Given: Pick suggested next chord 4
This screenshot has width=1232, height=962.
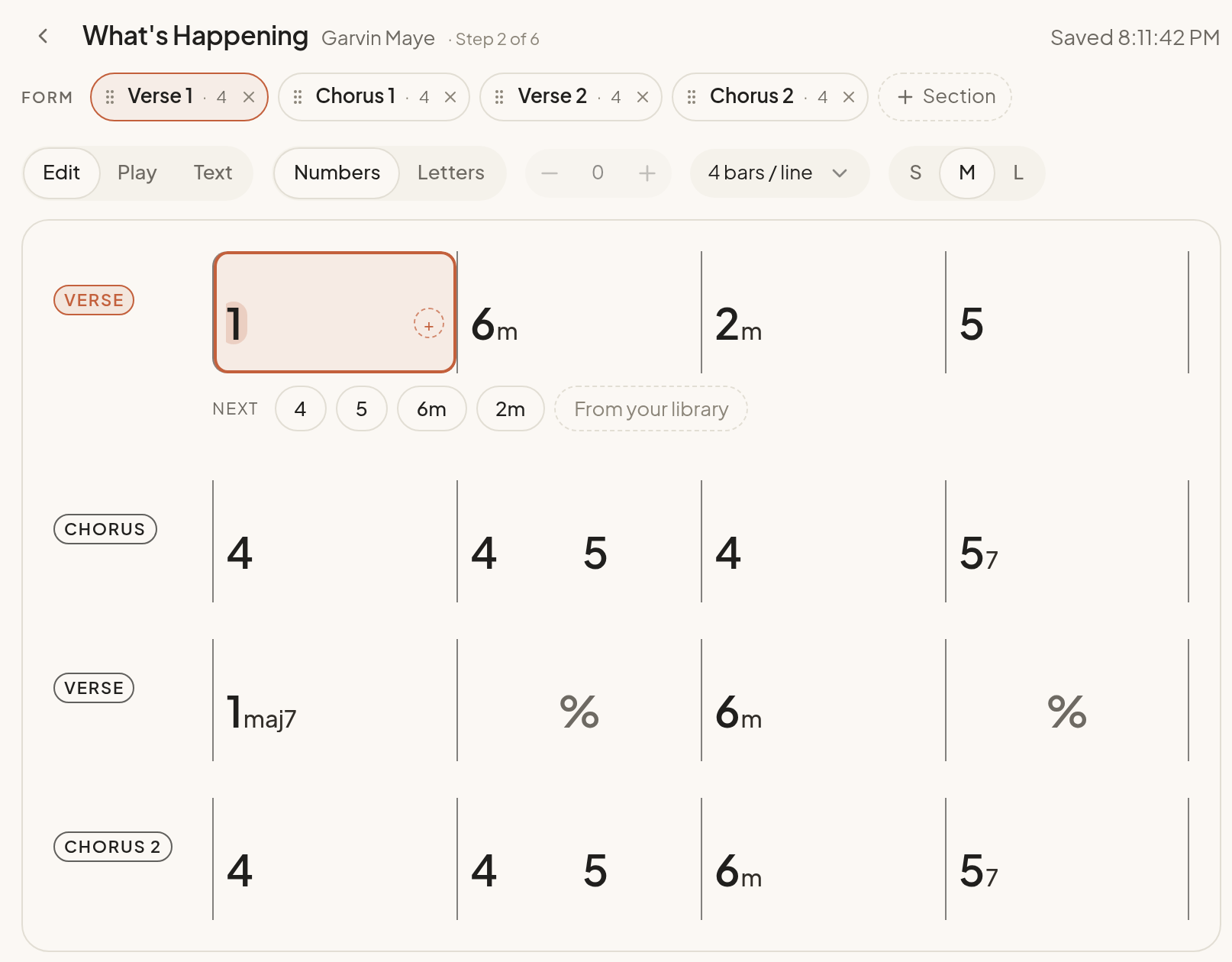Looking at the screenshot, I should pyautogui.click(x=301, y=409).
